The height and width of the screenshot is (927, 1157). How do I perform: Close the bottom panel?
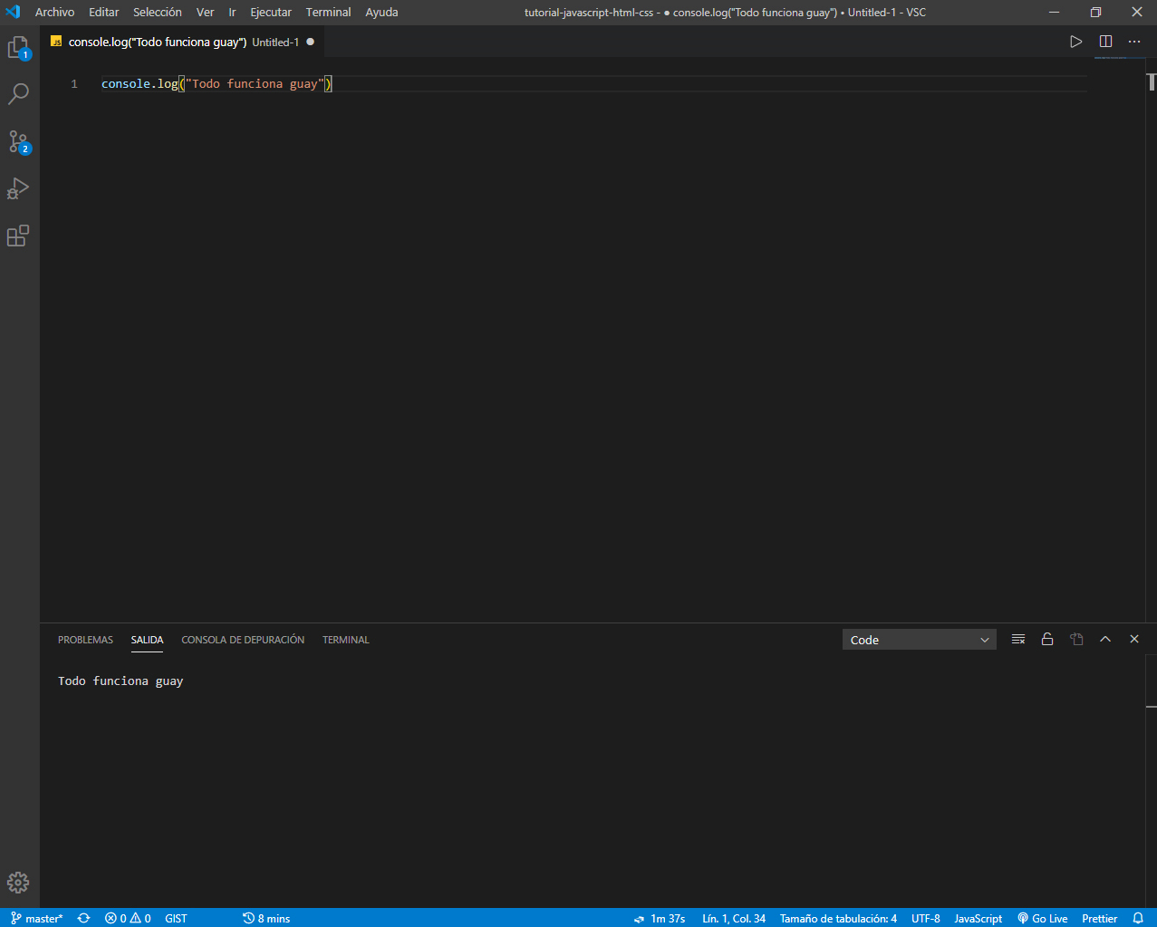pyautogui.click(x=1134, y=639)
